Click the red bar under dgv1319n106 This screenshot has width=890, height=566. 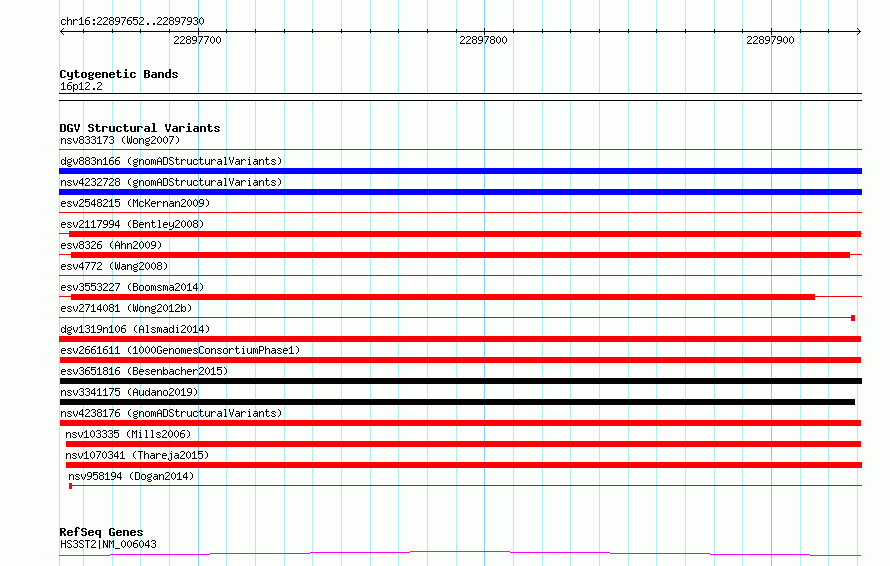coord(460,339)
